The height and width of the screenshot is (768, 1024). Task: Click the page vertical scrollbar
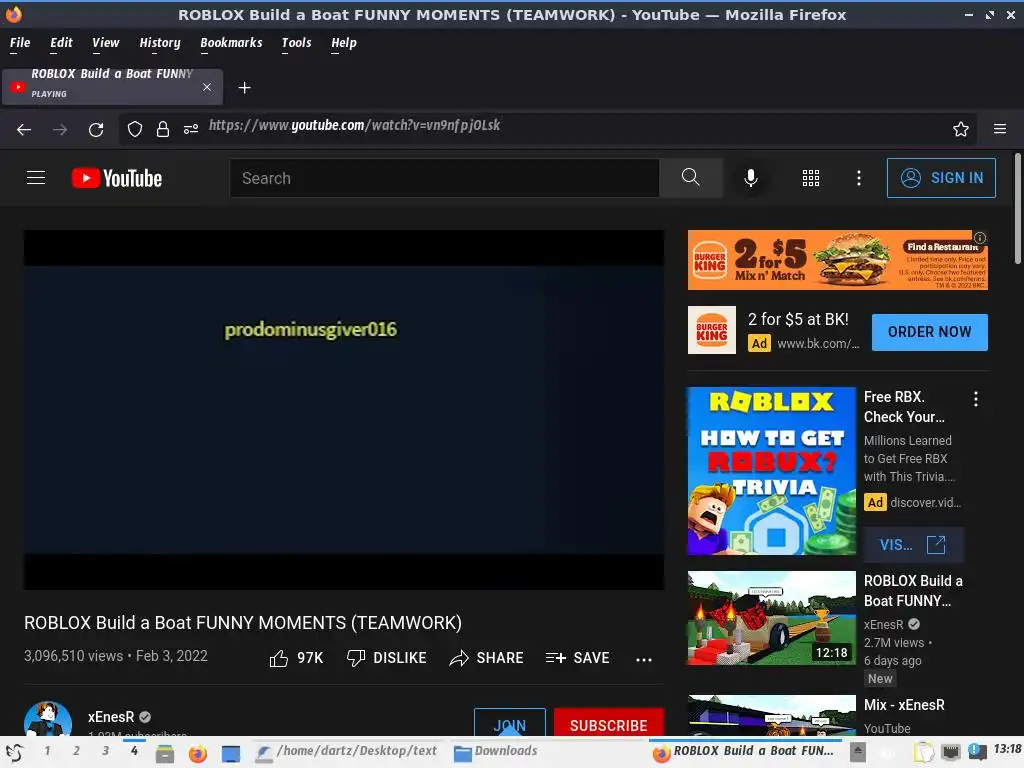click(x=1017, y=209)
